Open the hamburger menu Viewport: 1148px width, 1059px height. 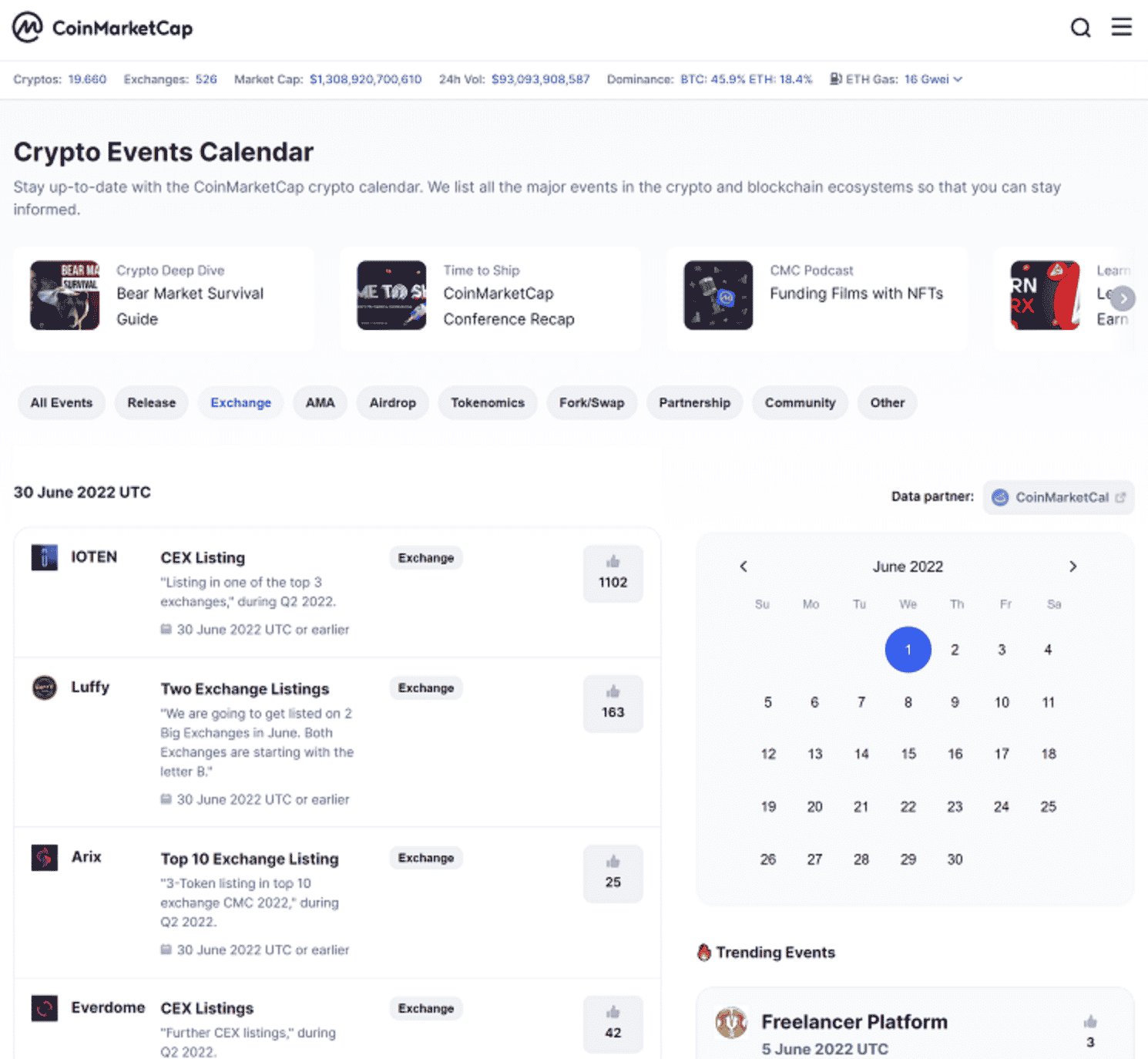coord(1122,27)
